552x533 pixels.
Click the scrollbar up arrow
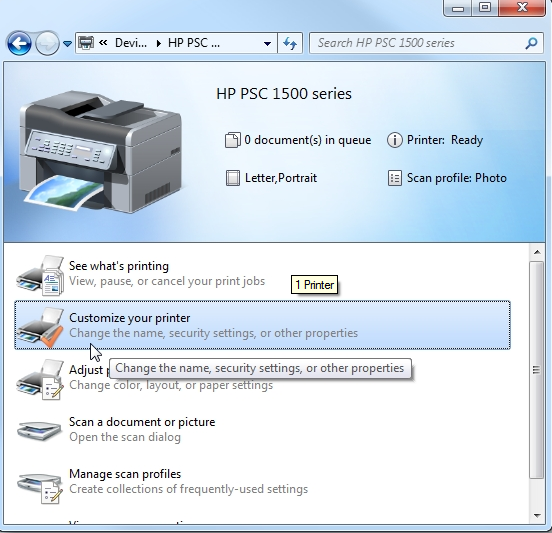coord(537,252)
